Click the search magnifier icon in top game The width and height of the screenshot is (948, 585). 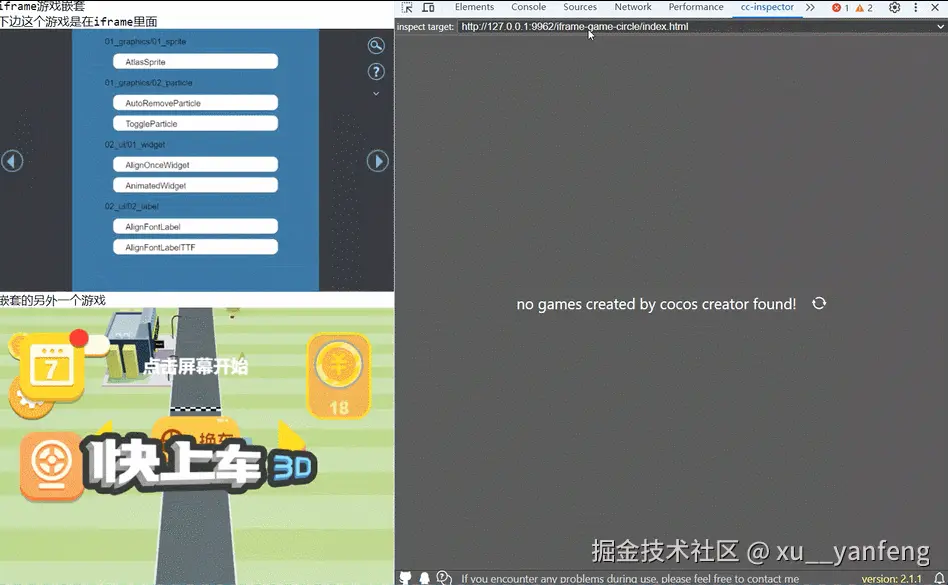pos(376,45)
